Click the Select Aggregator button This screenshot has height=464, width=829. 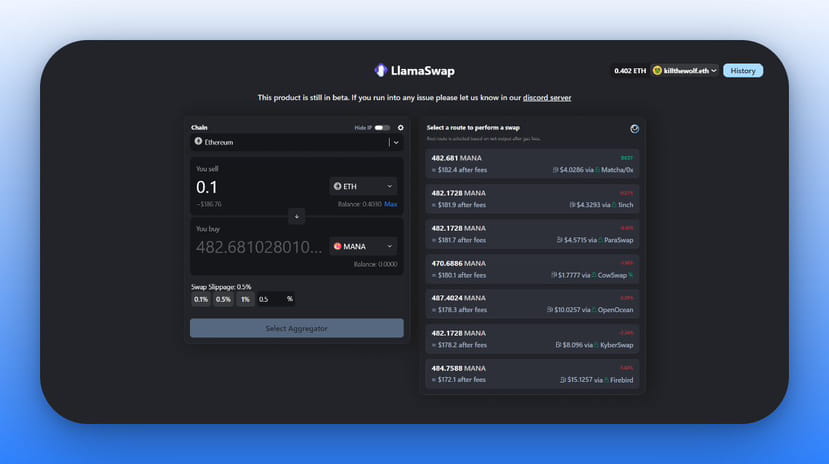[297, 328]
